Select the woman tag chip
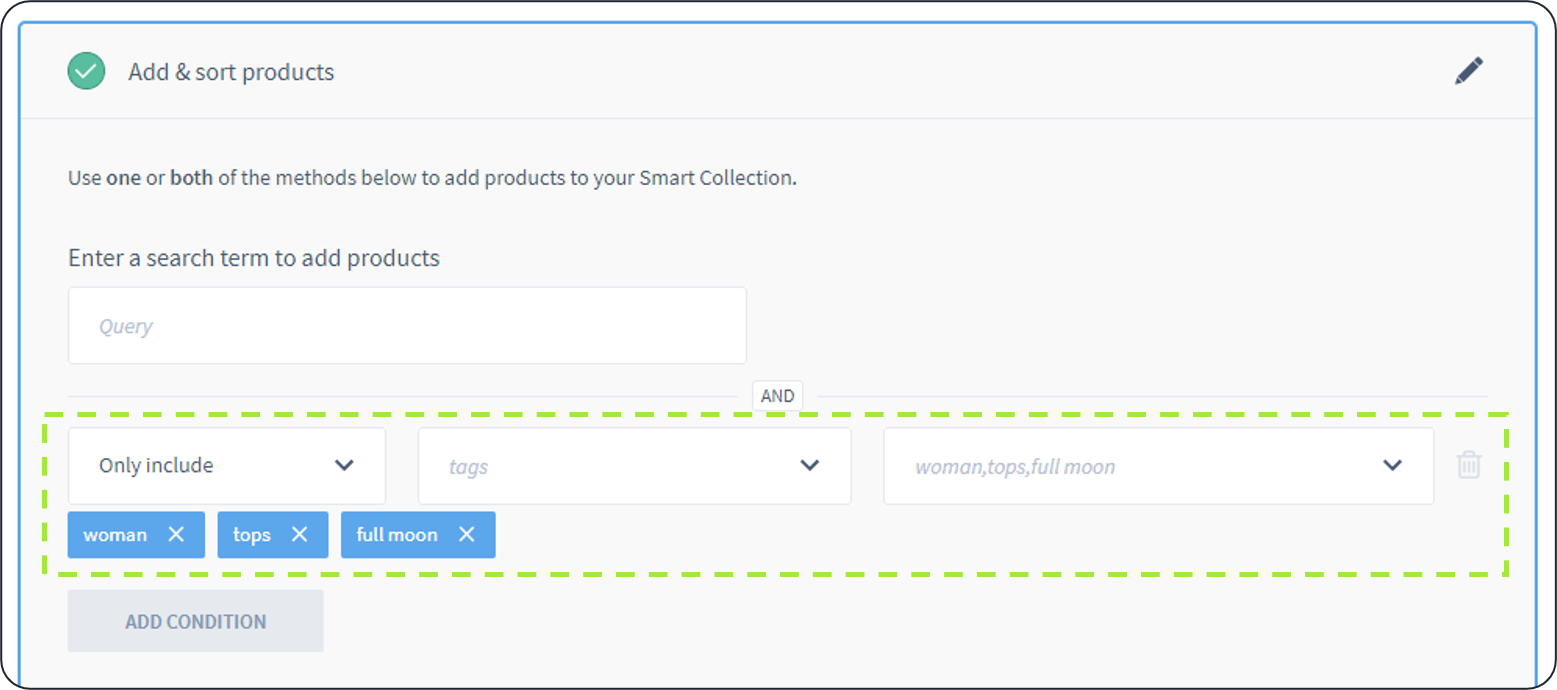Screen dimensions: 1557x690 point(117,534)
